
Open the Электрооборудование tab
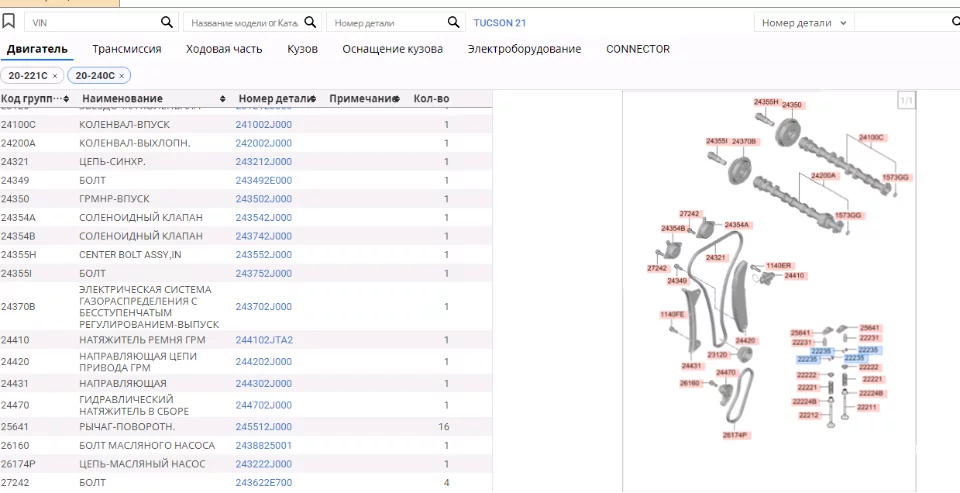click(x=524, y=49)
